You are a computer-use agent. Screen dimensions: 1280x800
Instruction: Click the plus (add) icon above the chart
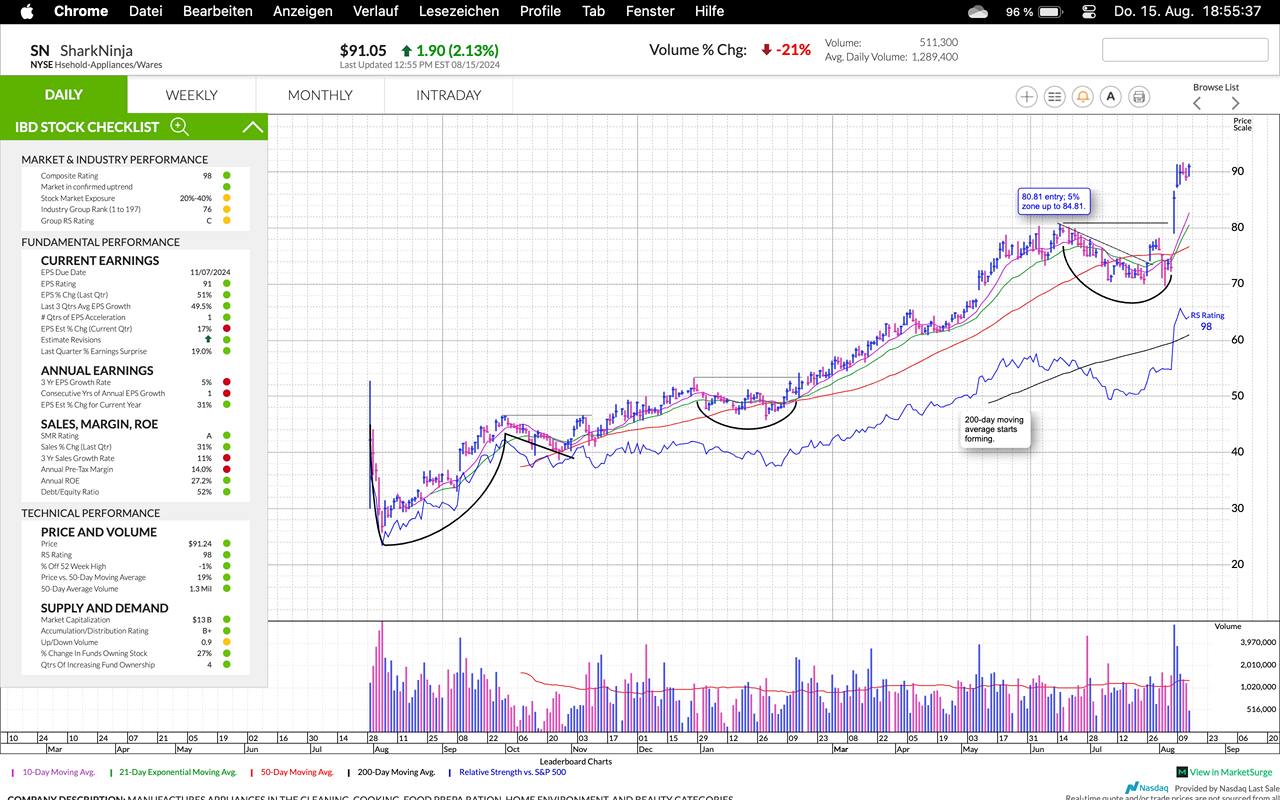(x=1026, y=96)
